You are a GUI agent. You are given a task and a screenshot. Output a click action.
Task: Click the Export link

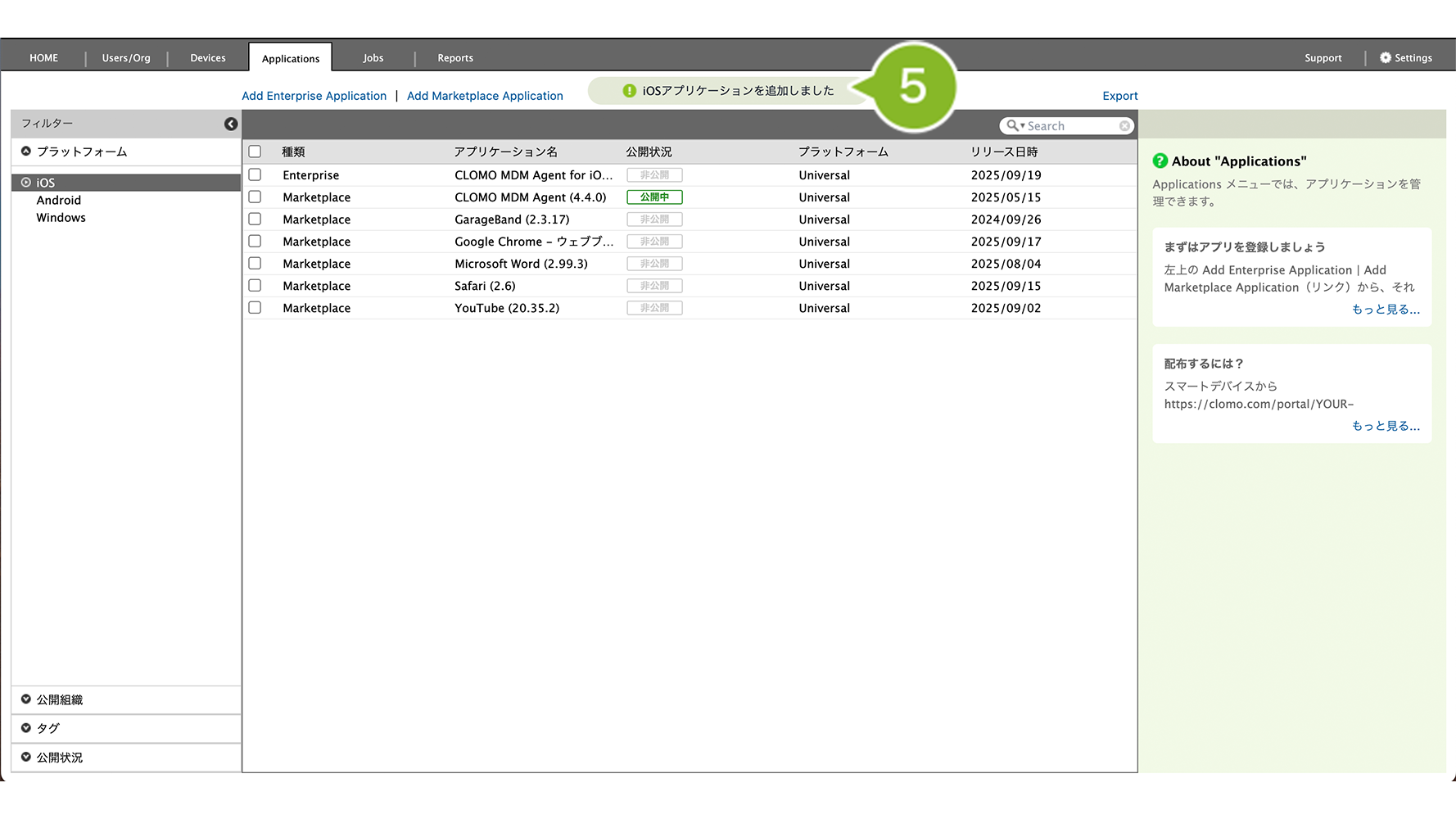(1119, 96)
